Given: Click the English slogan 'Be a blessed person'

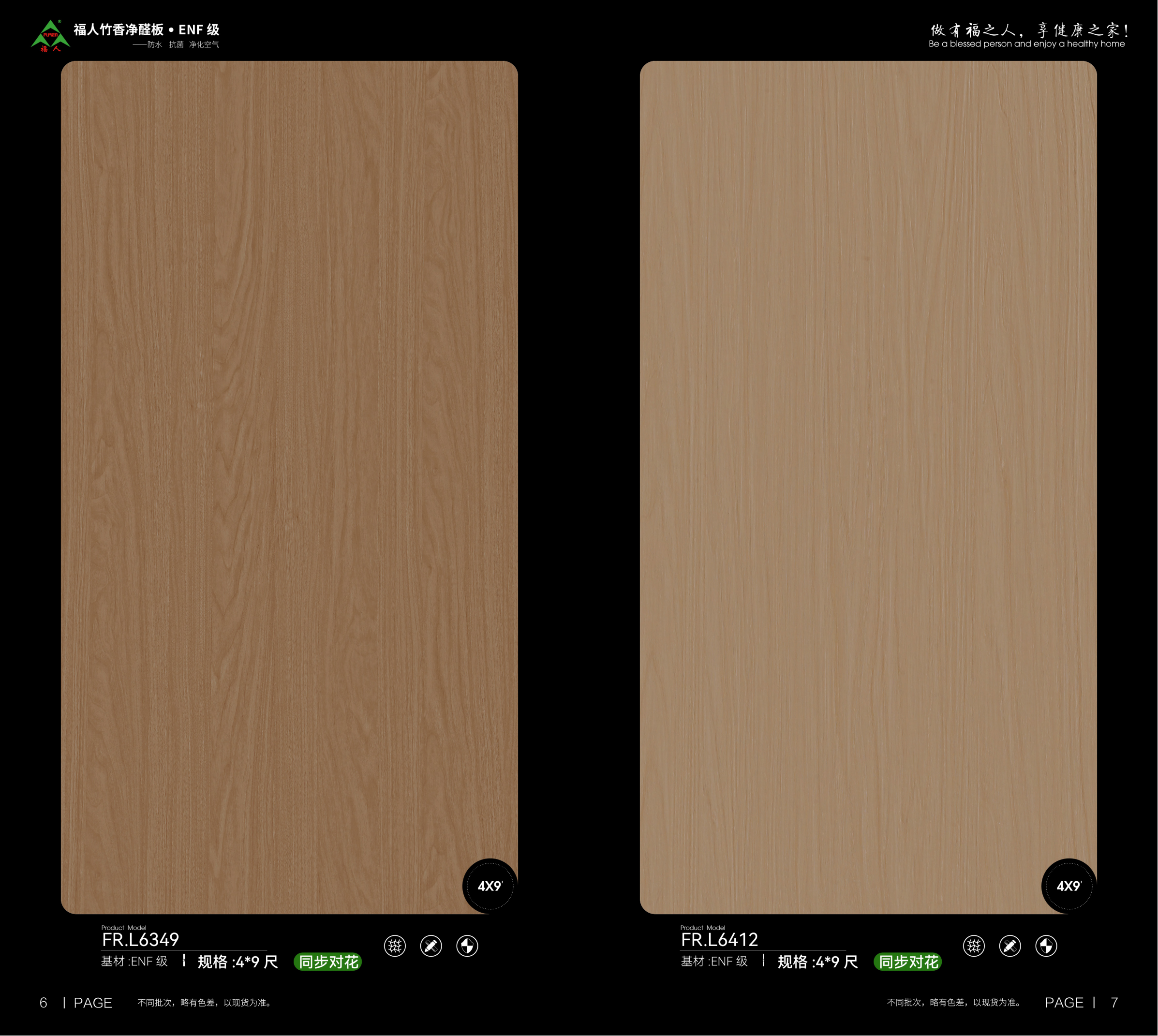Looking at the screenshot, I should coord(1026,44).
